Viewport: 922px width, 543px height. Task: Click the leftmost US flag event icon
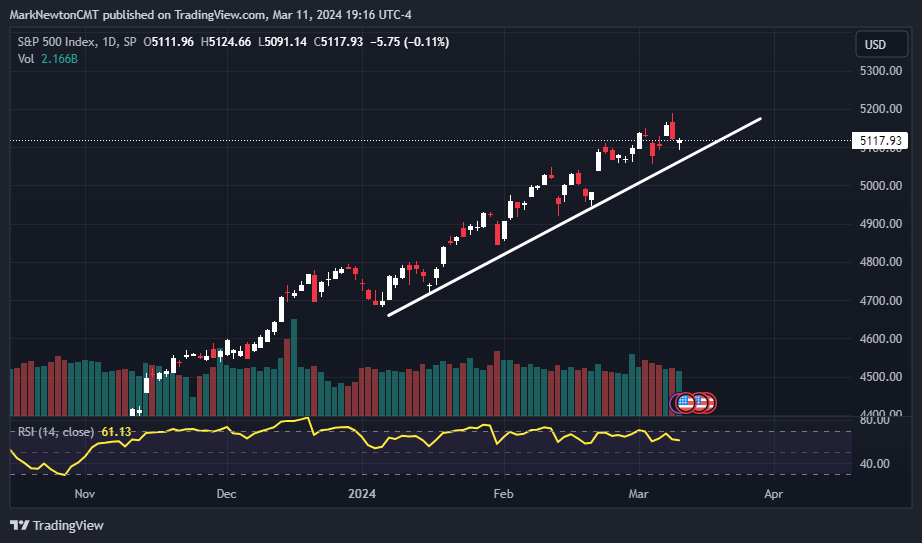[685, 402]
